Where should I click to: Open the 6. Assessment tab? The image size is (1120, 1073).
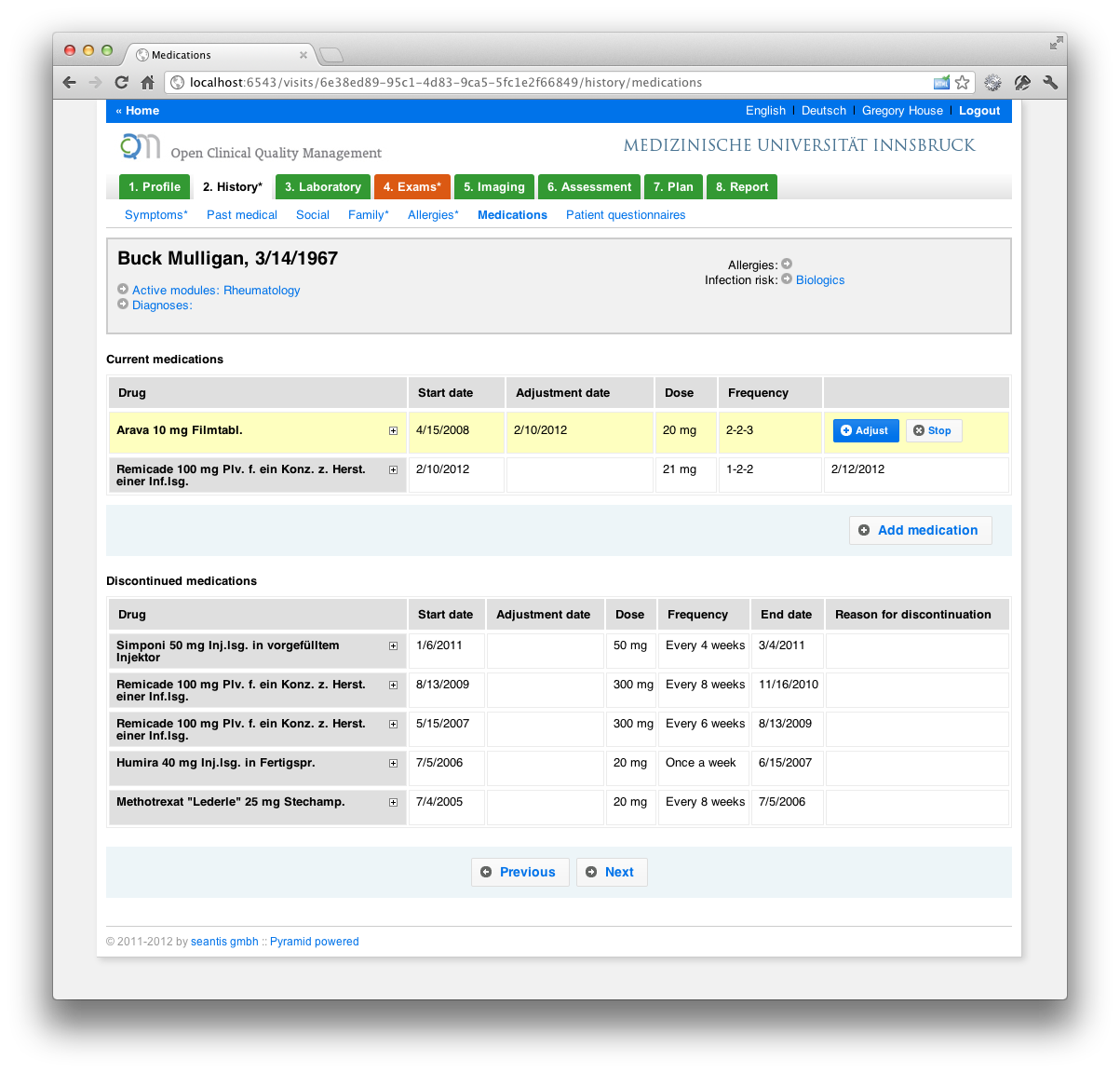pyautogui.click(x=589, y=186)
